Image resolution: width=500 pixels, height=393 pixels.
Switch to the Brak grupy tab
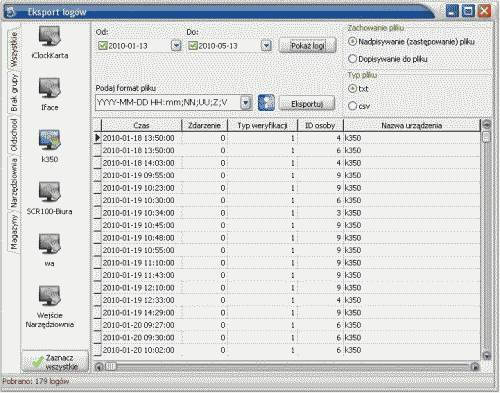click(x=14, y=93)
